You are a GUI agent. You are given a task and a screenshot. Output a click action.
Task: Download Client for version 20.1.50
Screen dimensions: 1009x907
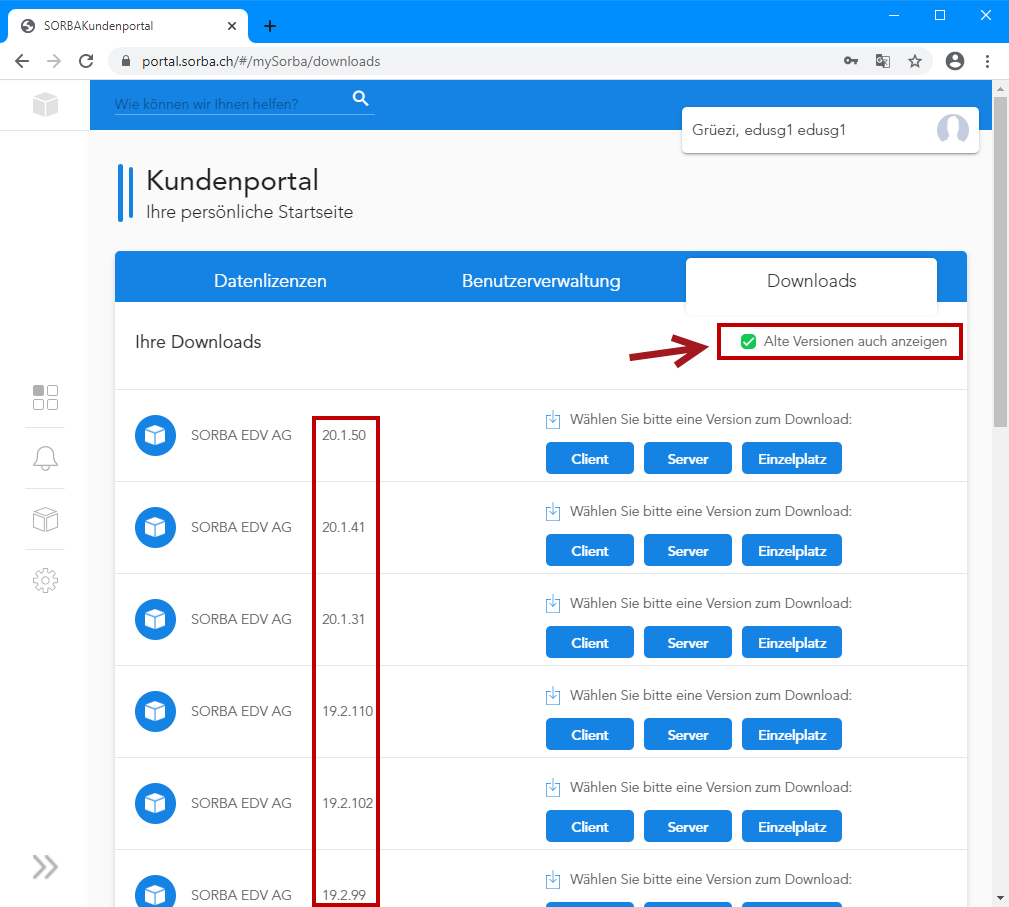point(590,459)
